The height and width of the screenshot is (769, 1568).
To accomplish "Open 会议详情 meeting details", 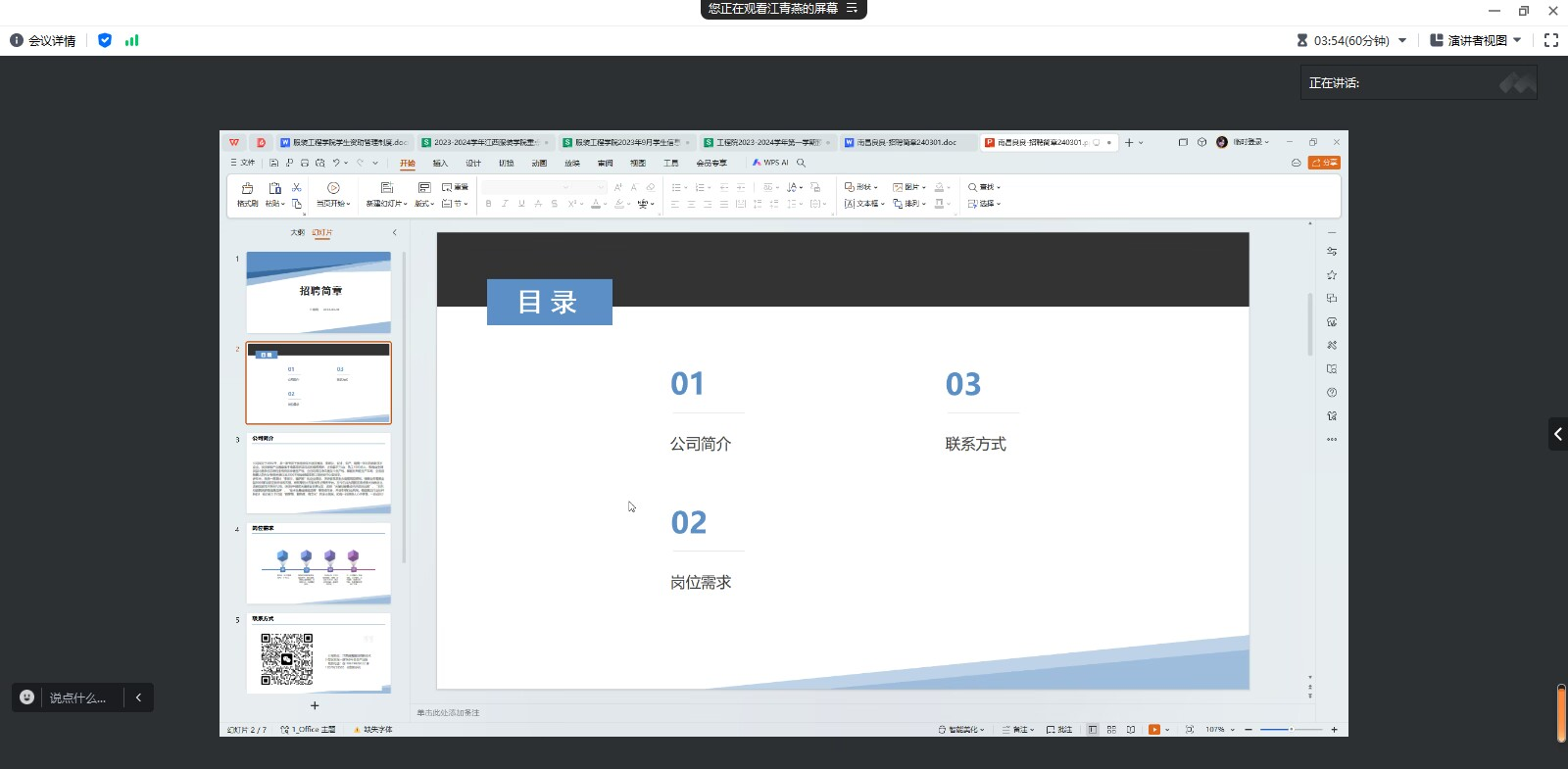I will click(43, 40).
